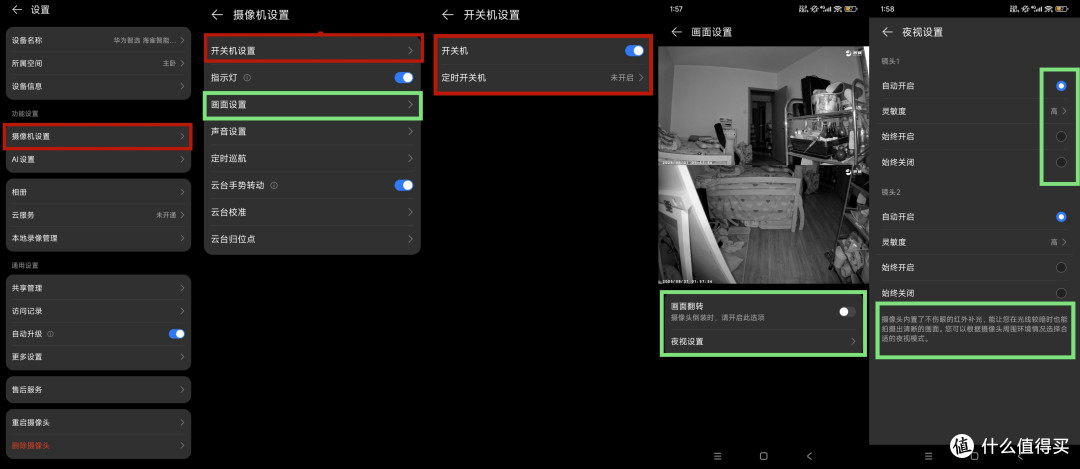Open the 售后服务 row

tap(98, 389)
